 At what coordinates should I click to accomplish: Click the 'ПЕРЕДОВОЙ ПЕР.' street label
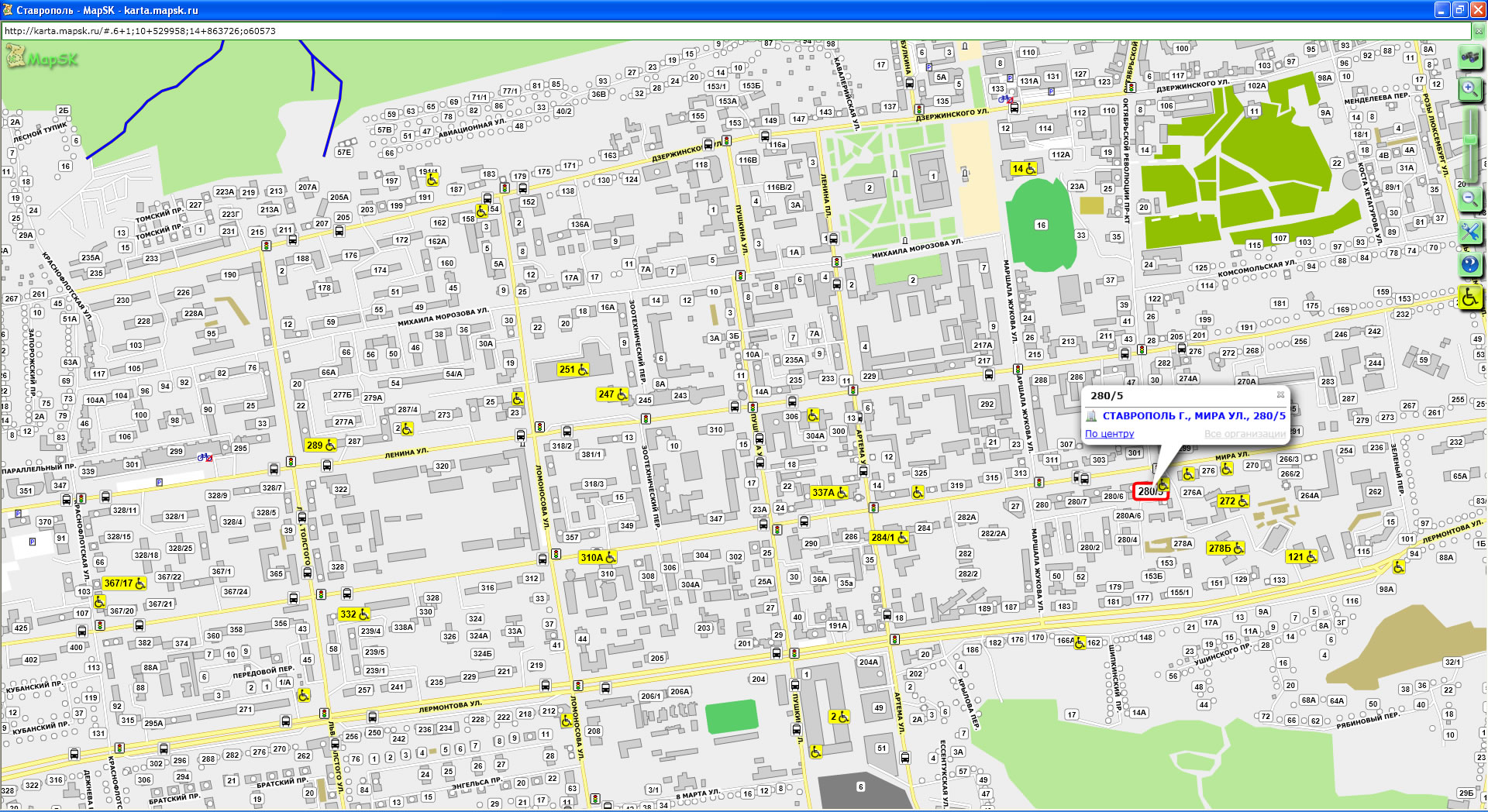[x=263, y=672]
